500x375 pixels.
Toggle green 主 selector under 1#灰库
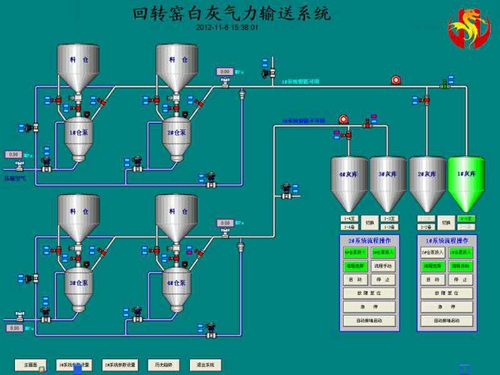[466, 219]
